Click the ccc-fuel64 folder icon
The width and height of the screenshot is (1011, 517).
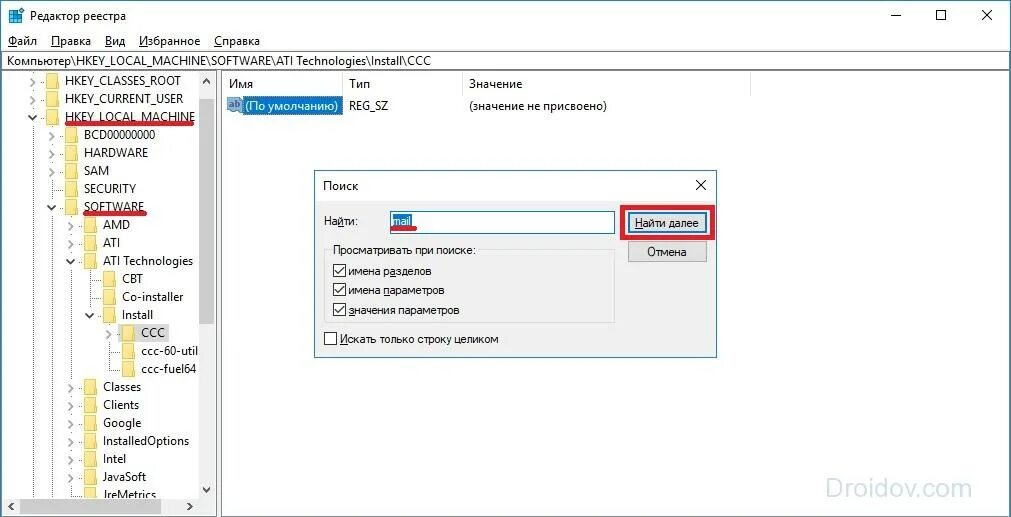tap(129, 369)
